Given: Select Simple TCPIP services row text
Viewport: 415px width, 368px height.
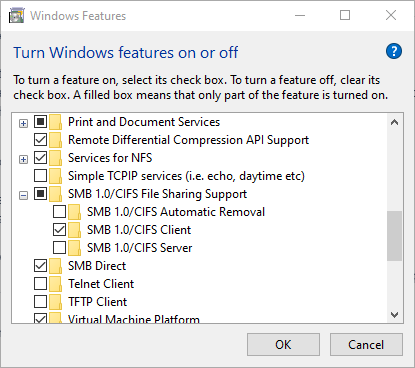Looking at the screenshot, I should [186, 176].
